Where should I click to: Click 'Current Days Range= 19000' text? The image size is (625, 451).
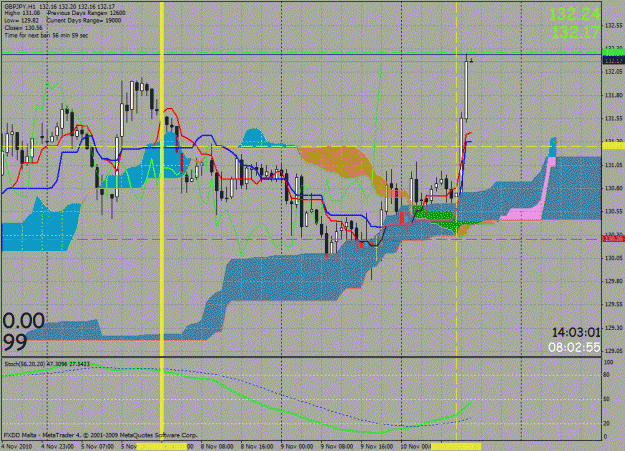(x=84, y=20)
